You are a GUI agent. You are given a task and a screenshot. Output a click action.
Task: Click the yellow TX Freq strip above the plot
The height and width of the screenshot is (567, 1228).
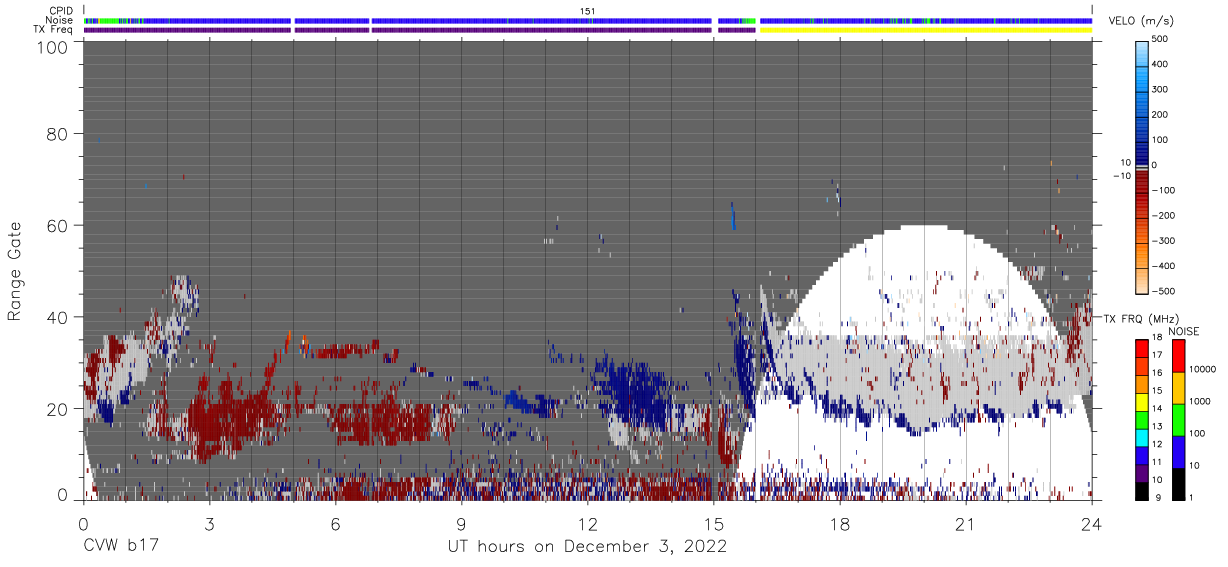click(926, 29)
